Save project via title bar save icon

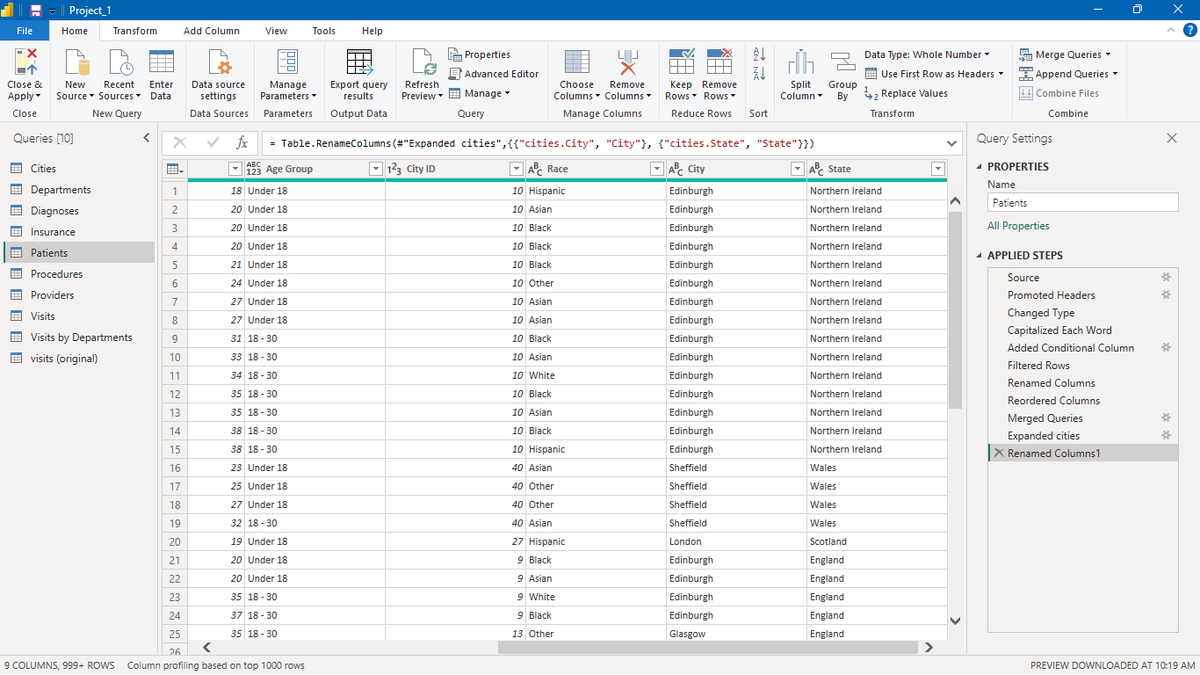click(x=36, y=10)
